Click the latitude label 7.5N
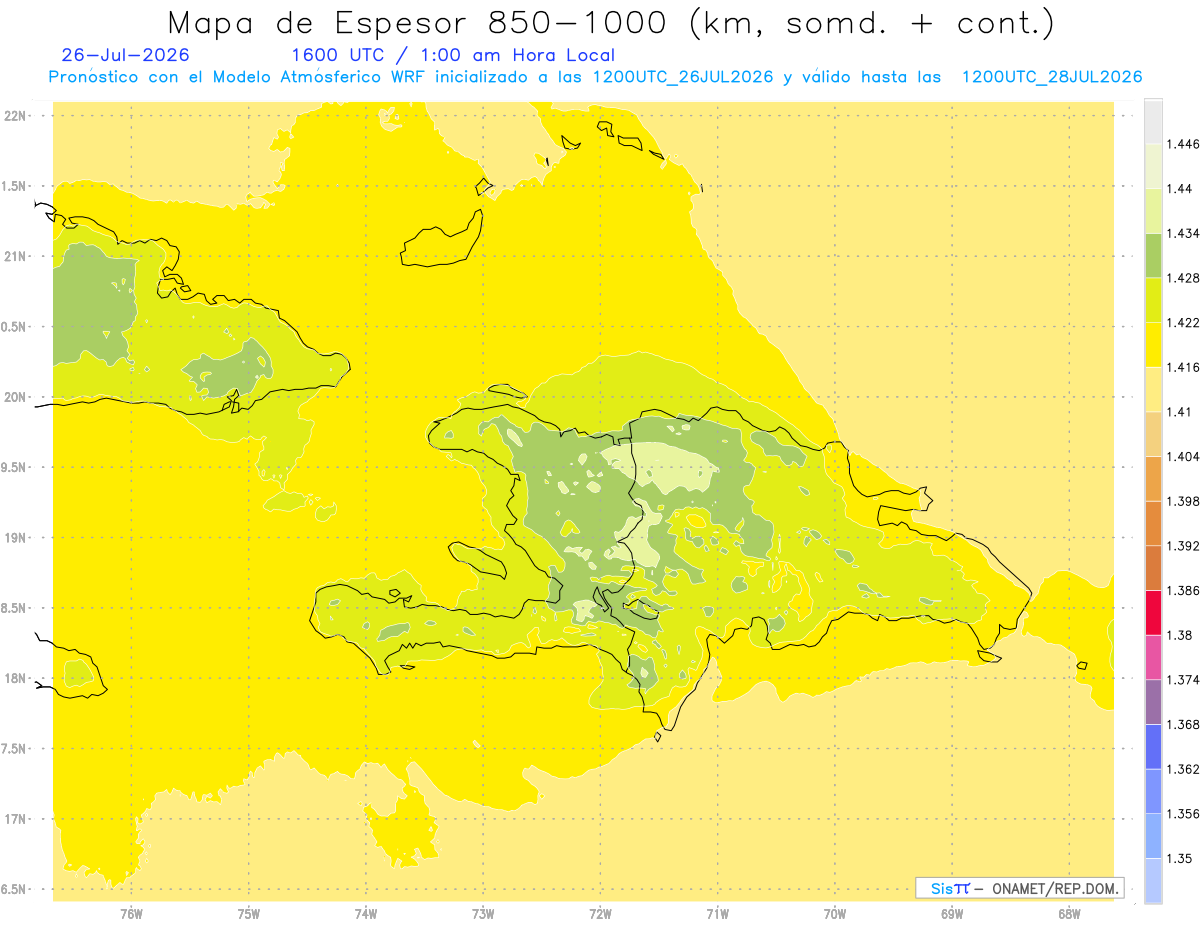 coord(14,749)
